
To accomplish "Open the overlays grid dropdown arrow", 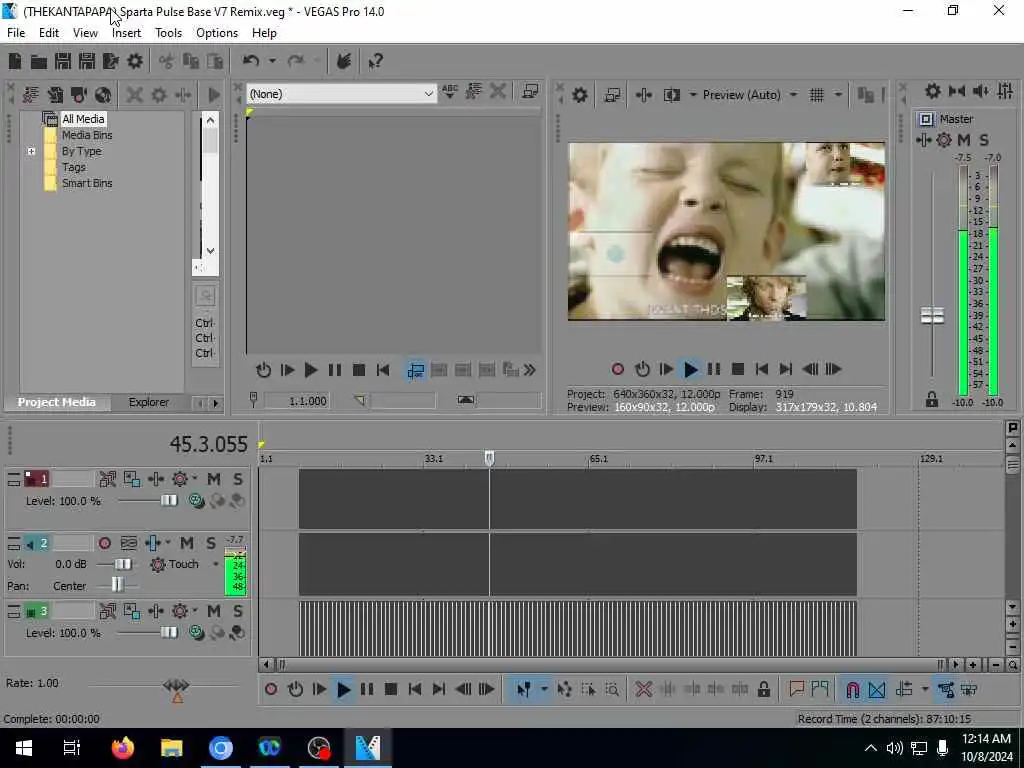I will point(838,95).
